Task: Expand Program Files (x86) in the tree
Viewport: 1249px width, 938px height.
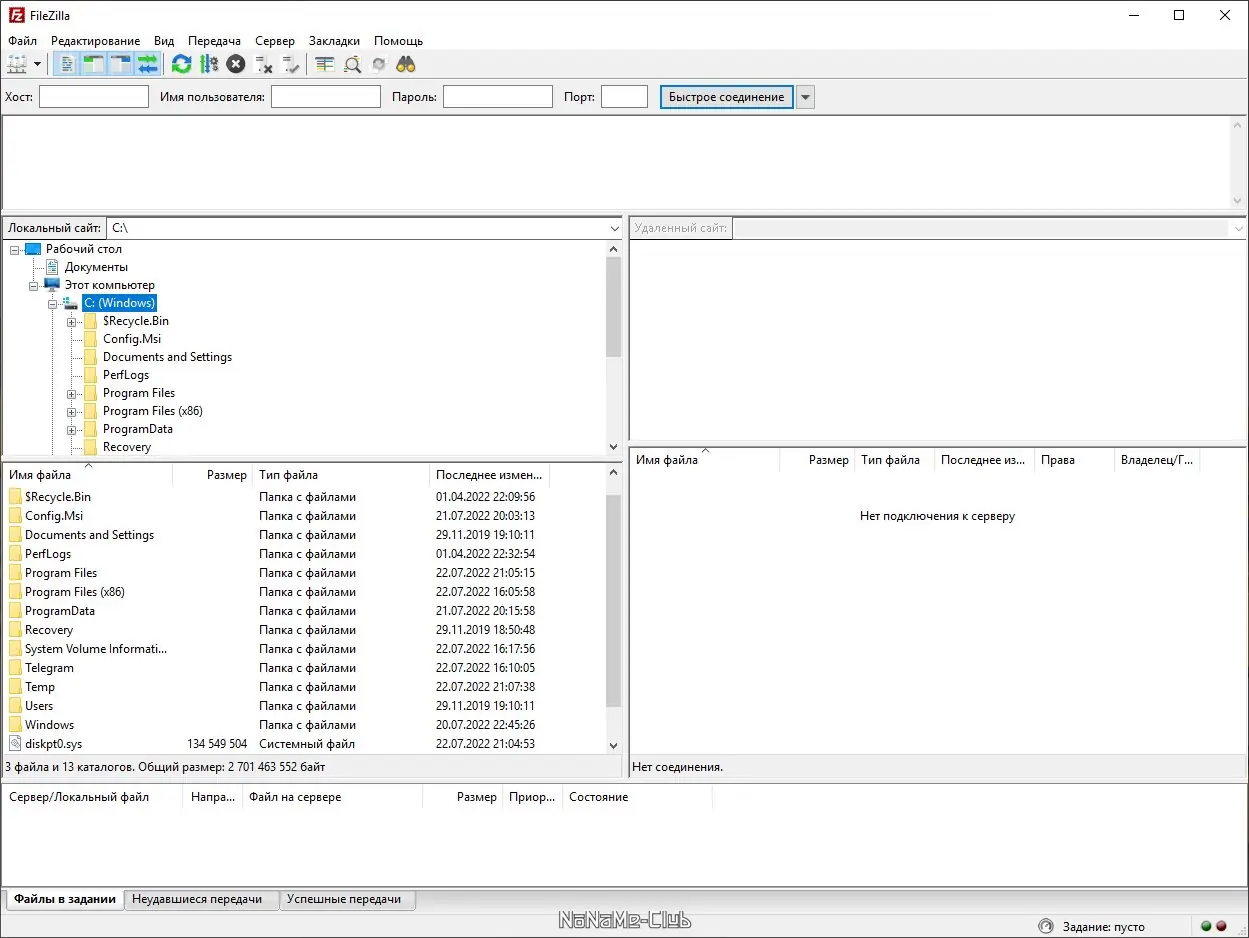Action: click(x=71, y=411)
